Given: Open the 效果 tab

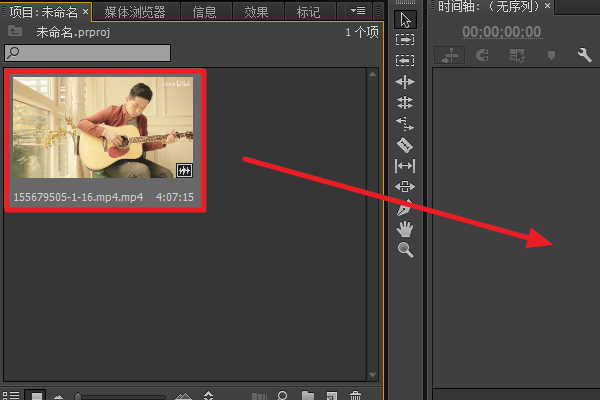Looking at the screenshot, I should [256, 12].
